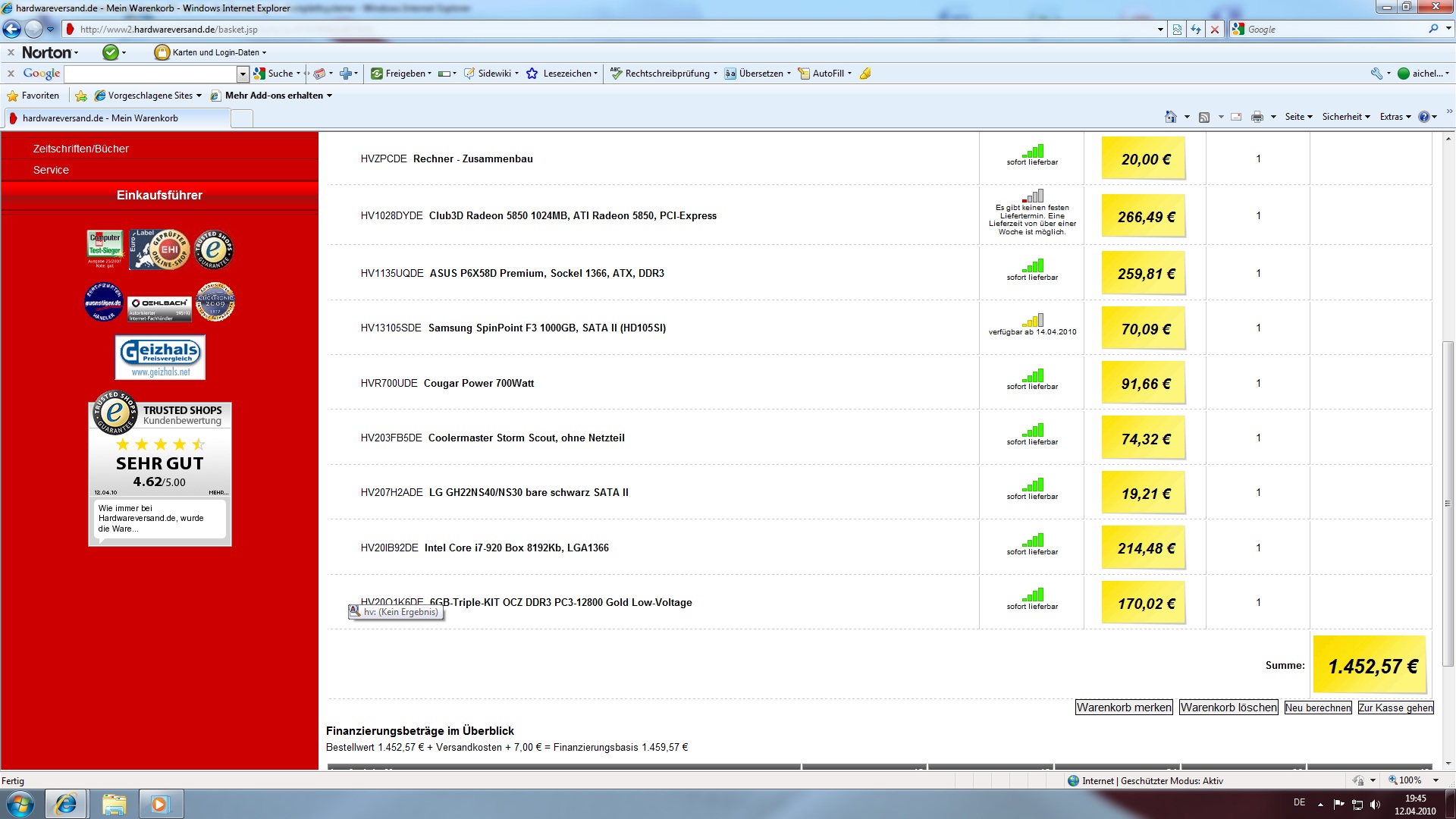The width and height of the screenshot is (1456, 819).
Task: Click the Geizhals Preisvergleich logo
Action: coord(160,357)
